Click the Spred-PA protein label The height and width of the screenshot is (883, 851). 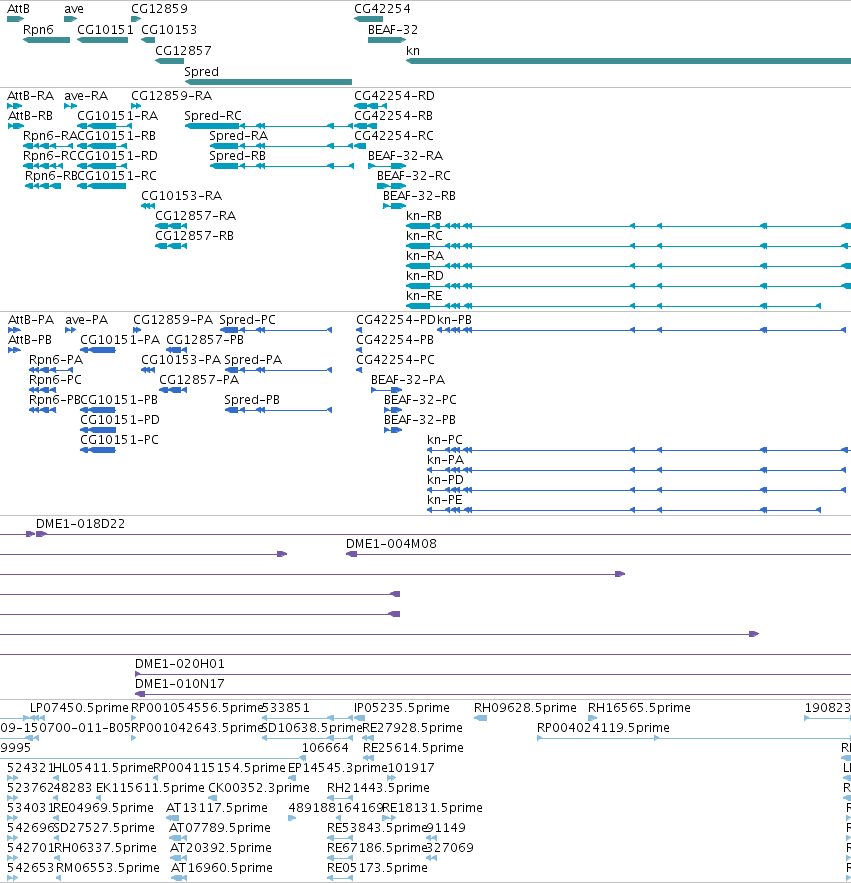pos(253,360)
